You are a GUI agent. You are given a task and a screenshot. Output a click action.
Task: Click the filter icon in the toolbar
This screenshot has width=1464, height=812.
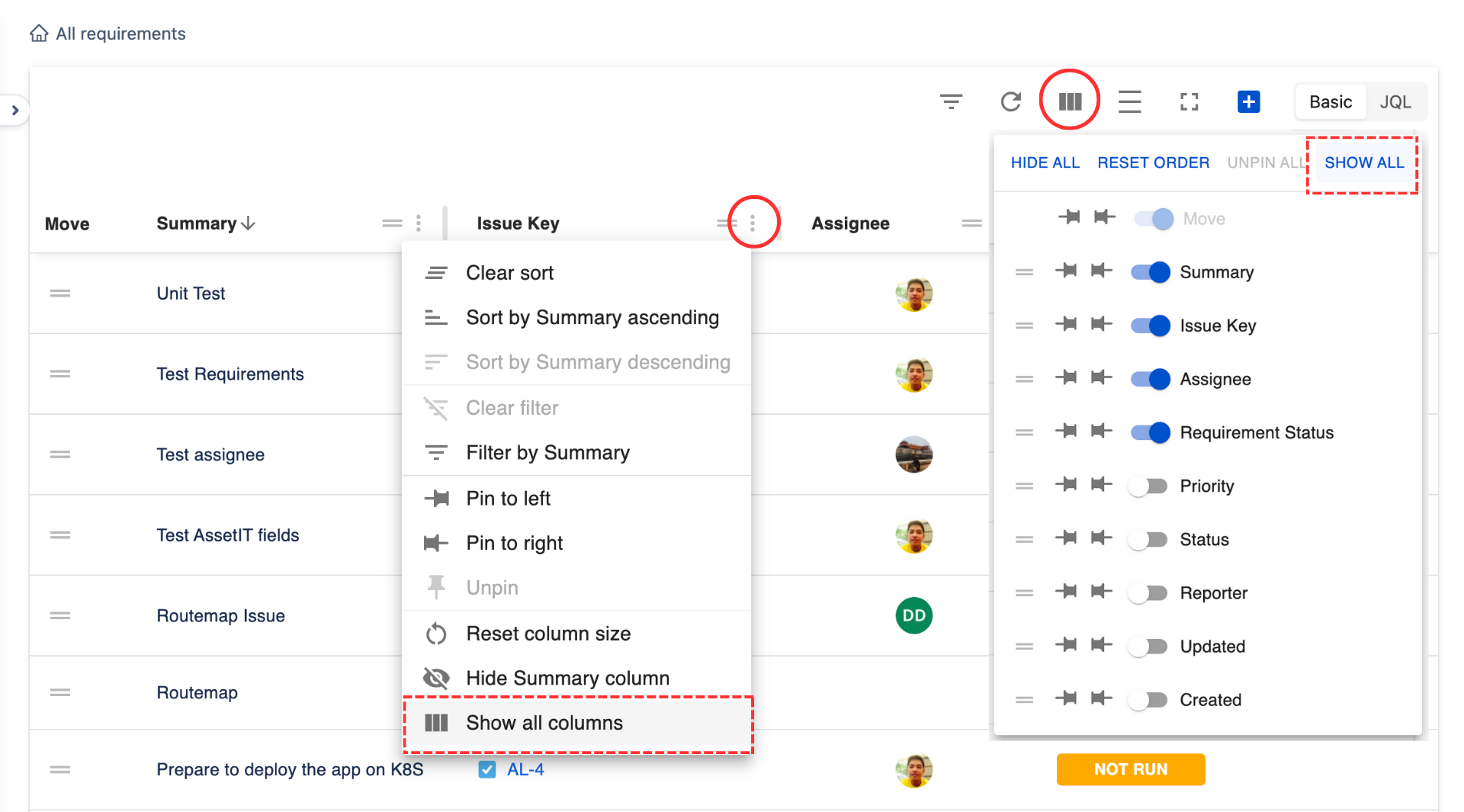(951, 101)
